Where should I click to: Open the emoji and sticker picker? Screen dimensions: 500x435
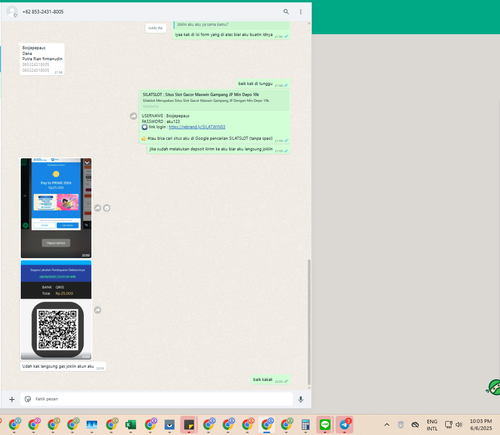(28, 399)
